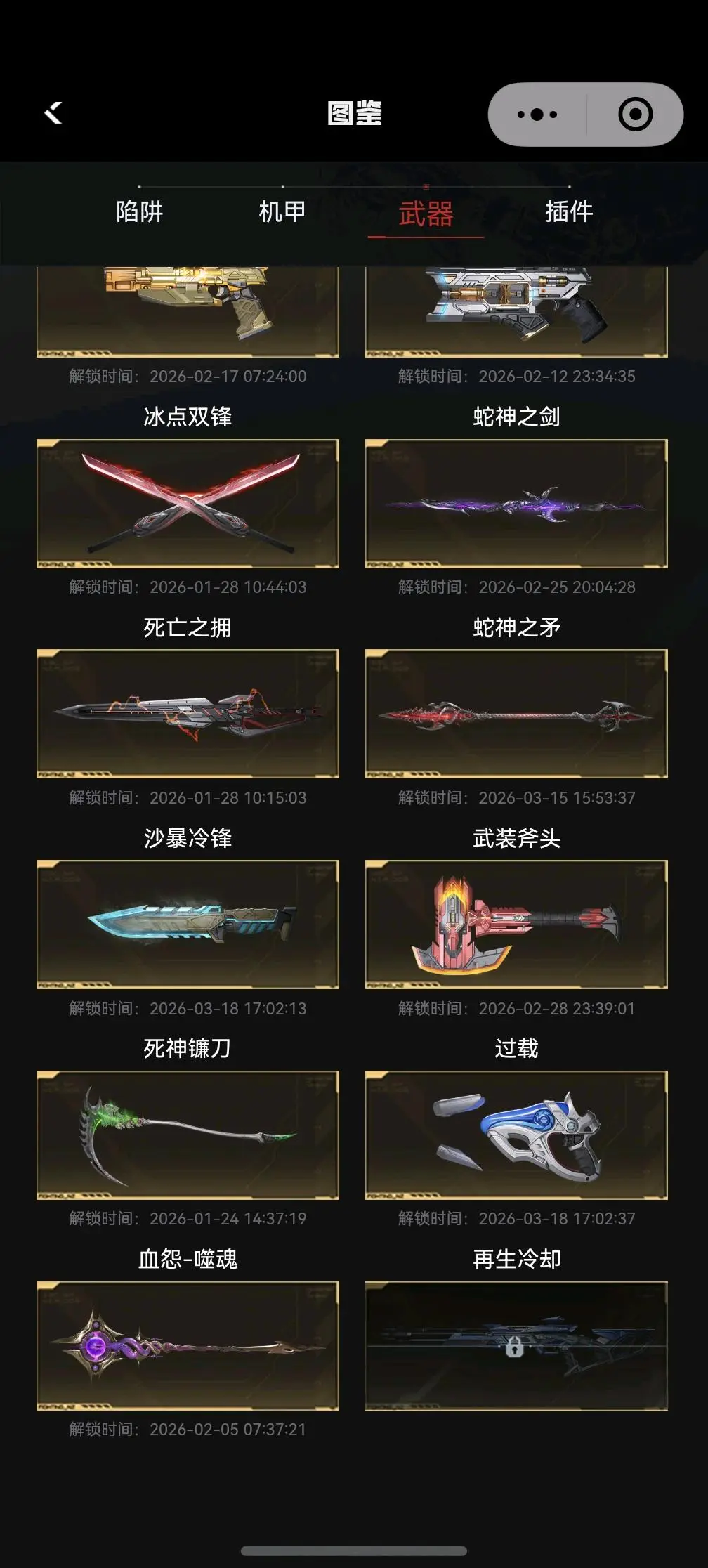
Task: Select the 血怨-噬魂 staff thumbnail
Action: pos(188,1346)
